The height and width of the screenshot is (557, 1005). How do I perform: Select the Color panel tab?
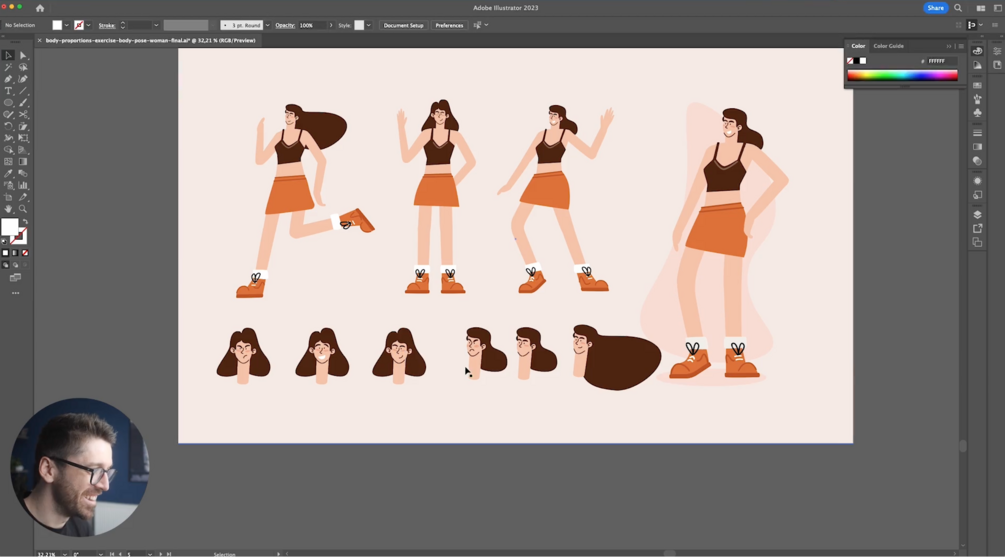858,46
